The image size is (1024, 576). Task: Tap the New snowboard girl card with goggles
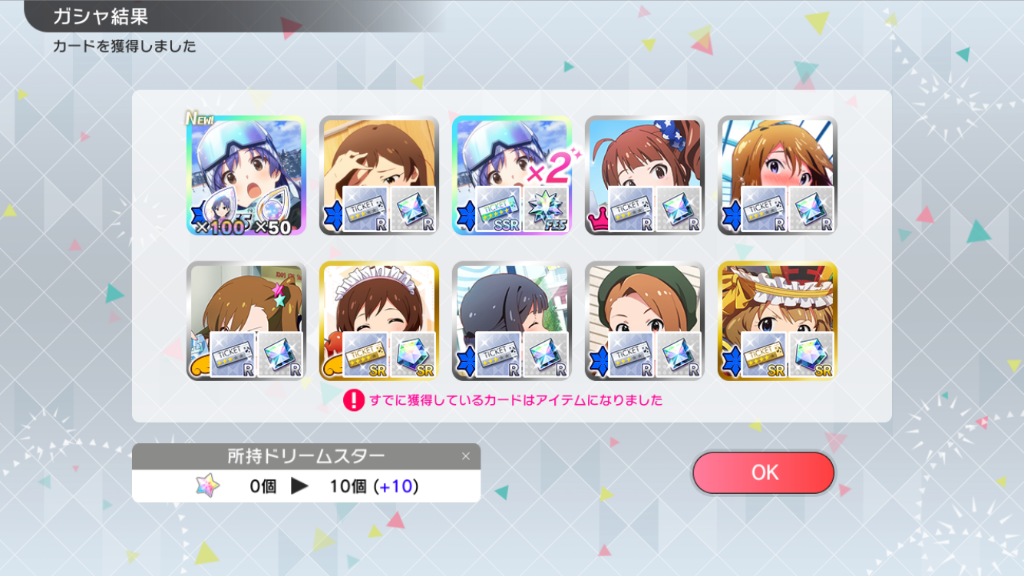[246, 176]
